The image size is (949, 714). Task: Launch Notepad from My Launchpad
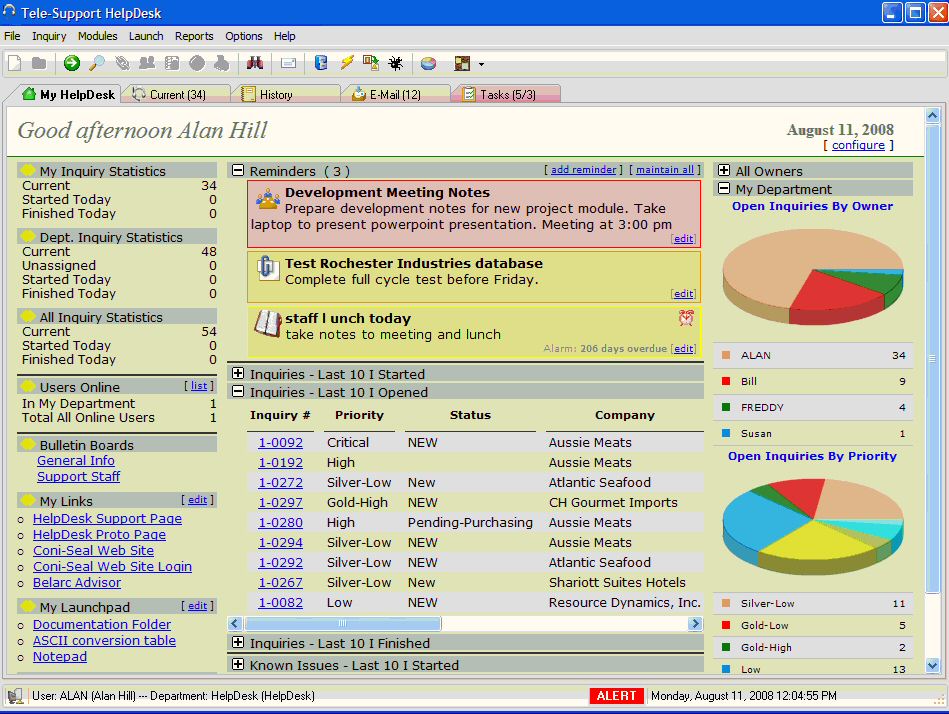pyautogui.click(x=60, y=657)
